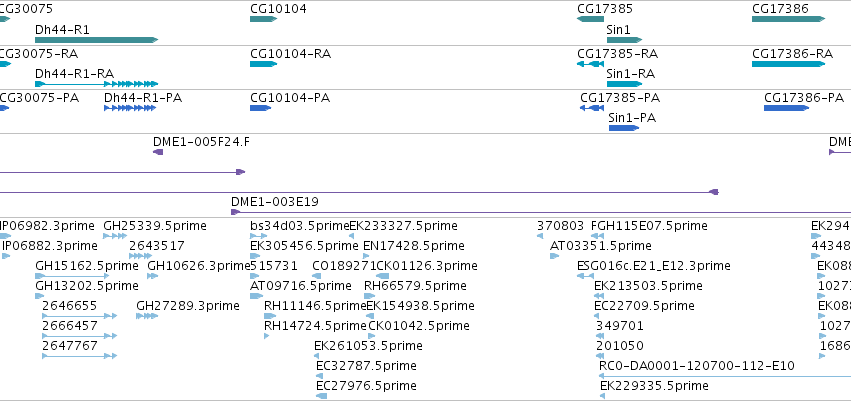Select the Sin1-PA protein glyph
This screenshot has height=401, width=851.
point(624,128)
